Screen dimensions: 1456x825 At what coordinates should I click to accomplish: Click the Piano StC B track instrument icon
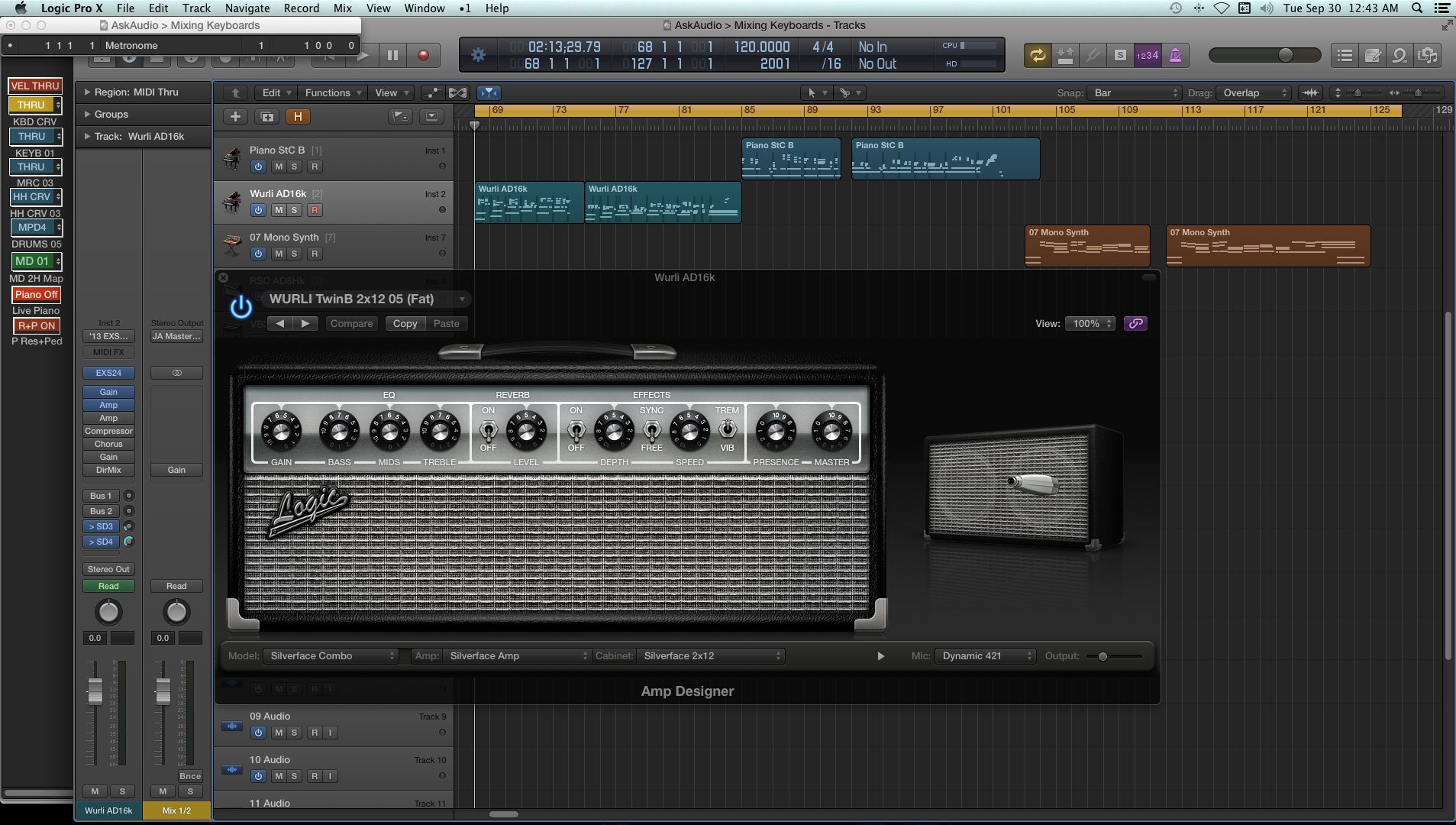tap(231, 158)
